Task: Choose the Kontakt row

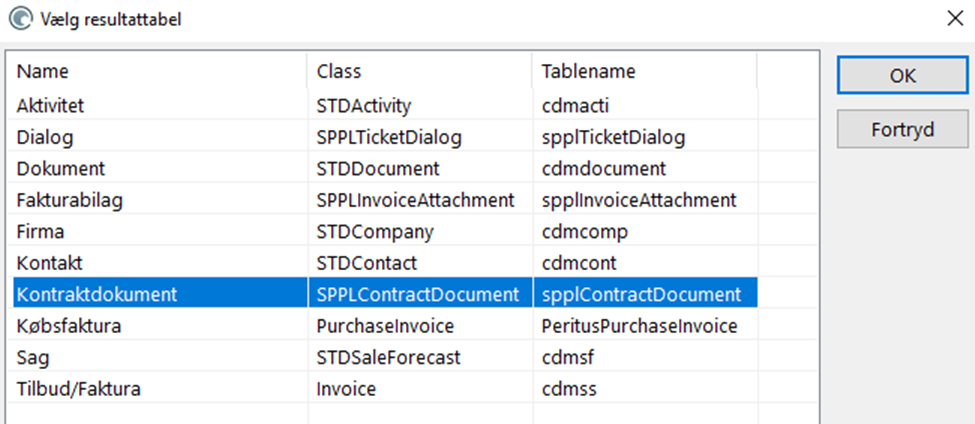Action: click(x=385, y=263)
